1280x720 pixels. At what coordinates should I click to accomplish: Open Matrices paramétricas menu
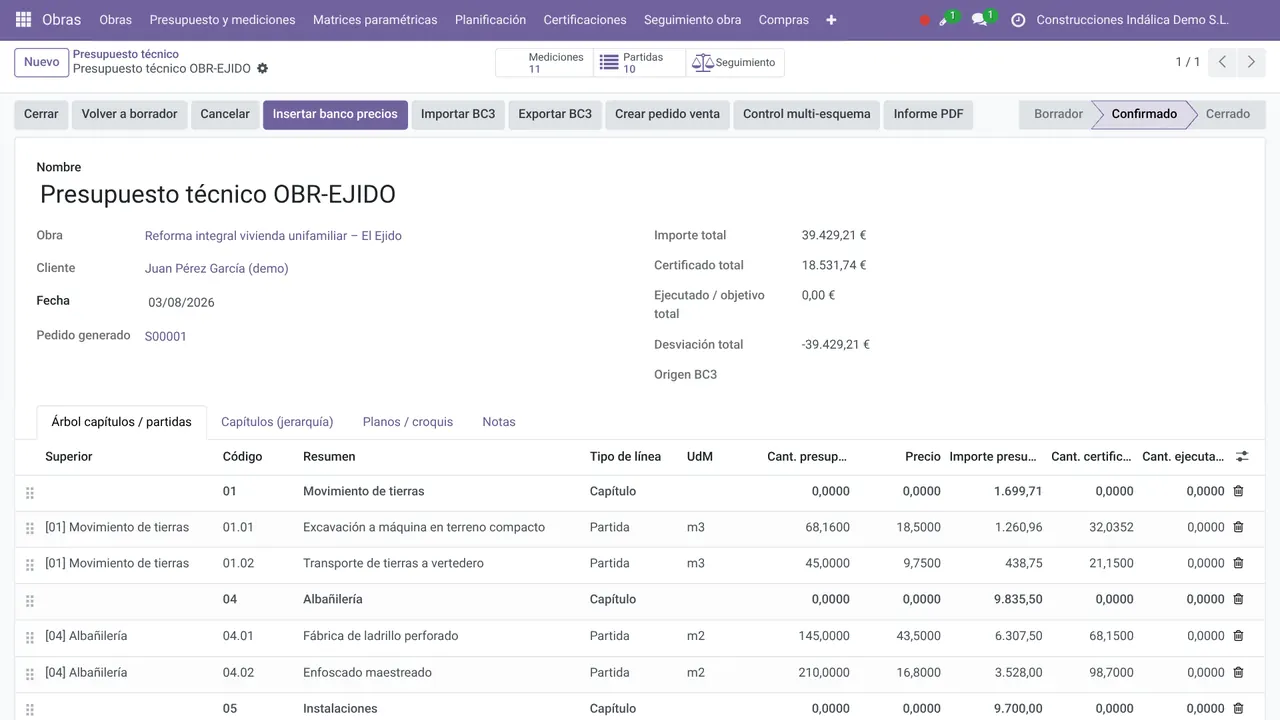coord(375,20)
